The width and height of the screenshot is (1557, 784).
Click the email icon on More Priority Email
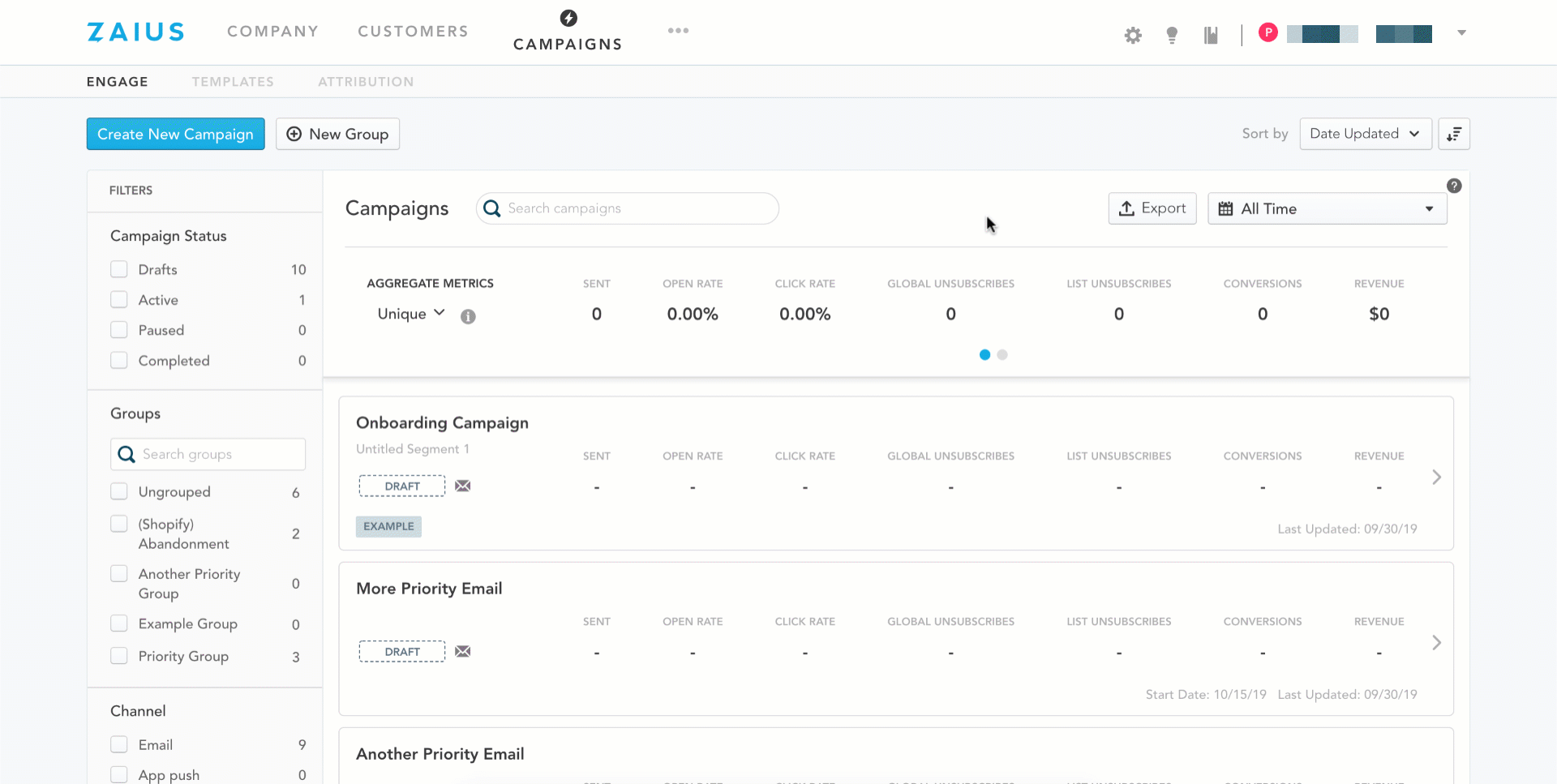pyautogui.click(x=463, y=651)
